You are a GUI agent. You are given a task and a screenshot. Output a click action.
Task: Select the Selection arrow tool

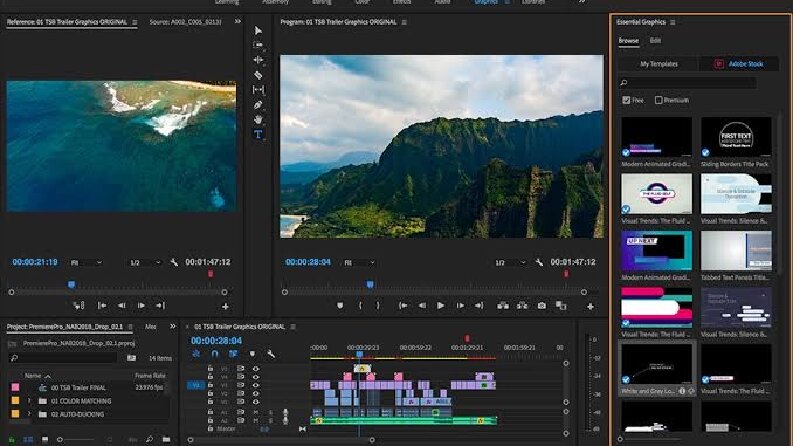(258, 30)
